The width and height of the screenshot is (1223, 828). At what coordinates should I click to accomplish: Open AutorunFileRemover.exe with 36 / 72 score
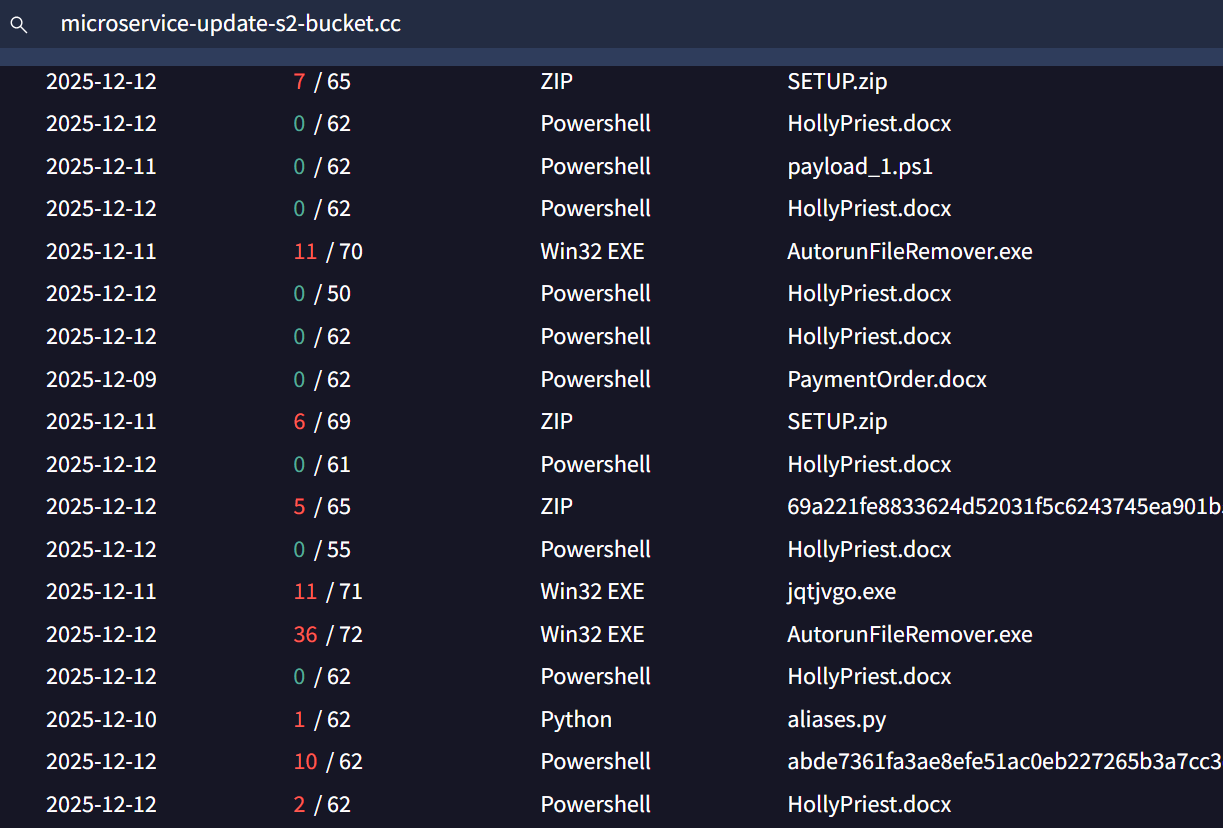click(x=910, y=634)
